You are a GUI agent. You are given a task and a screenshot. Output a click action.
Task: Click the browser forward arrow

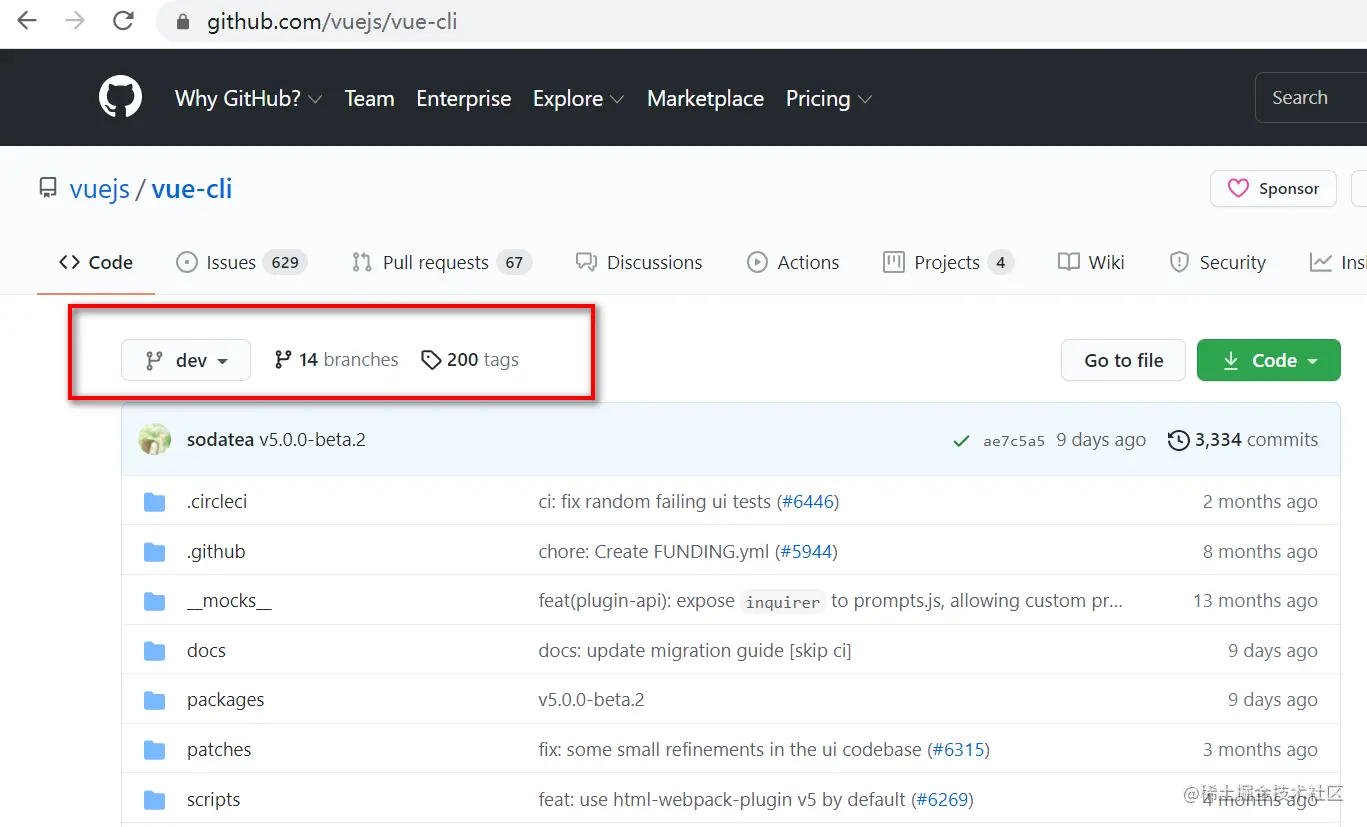point(75,21)
